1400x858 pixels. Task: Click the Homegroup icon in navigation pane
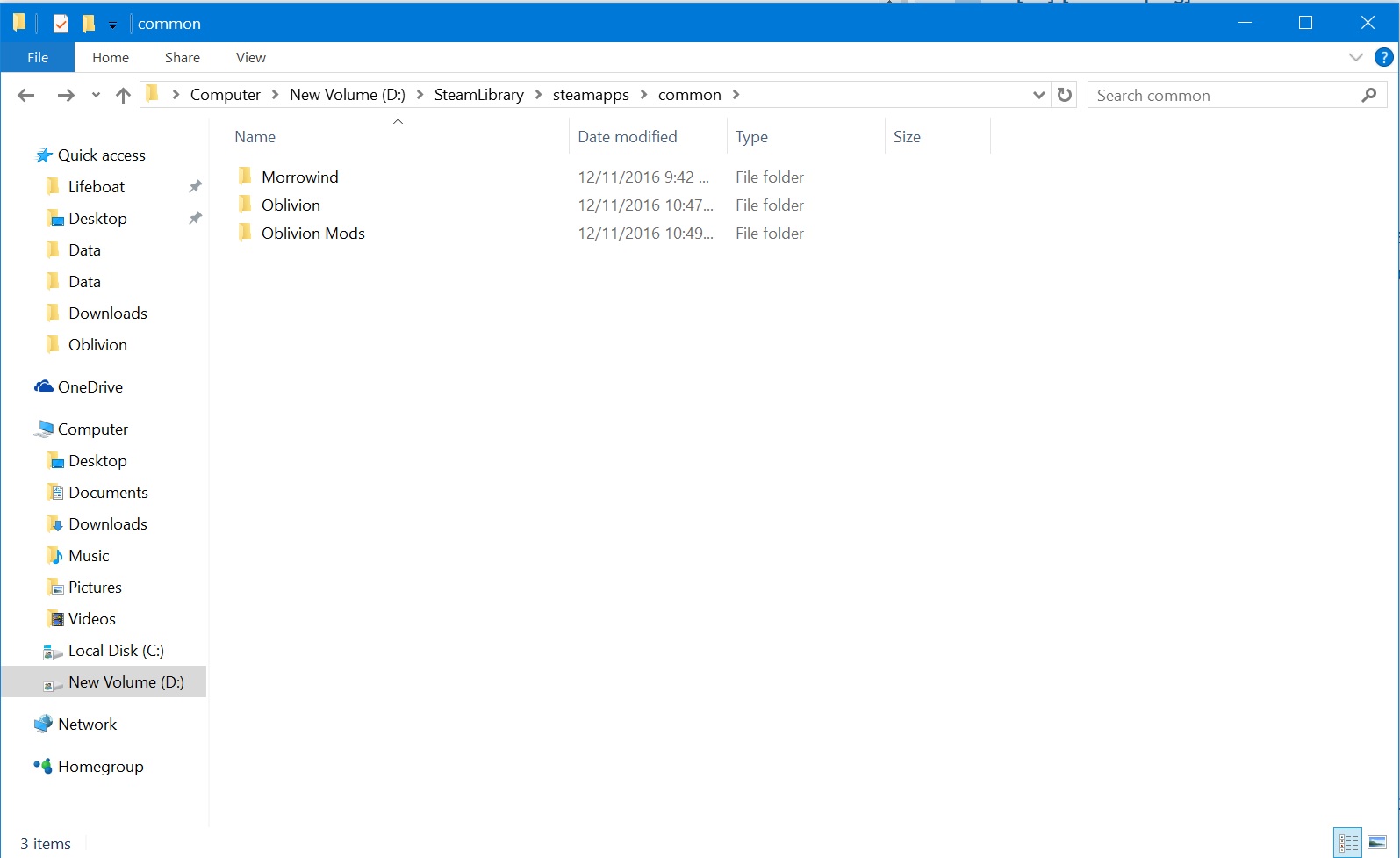[43, 766]
